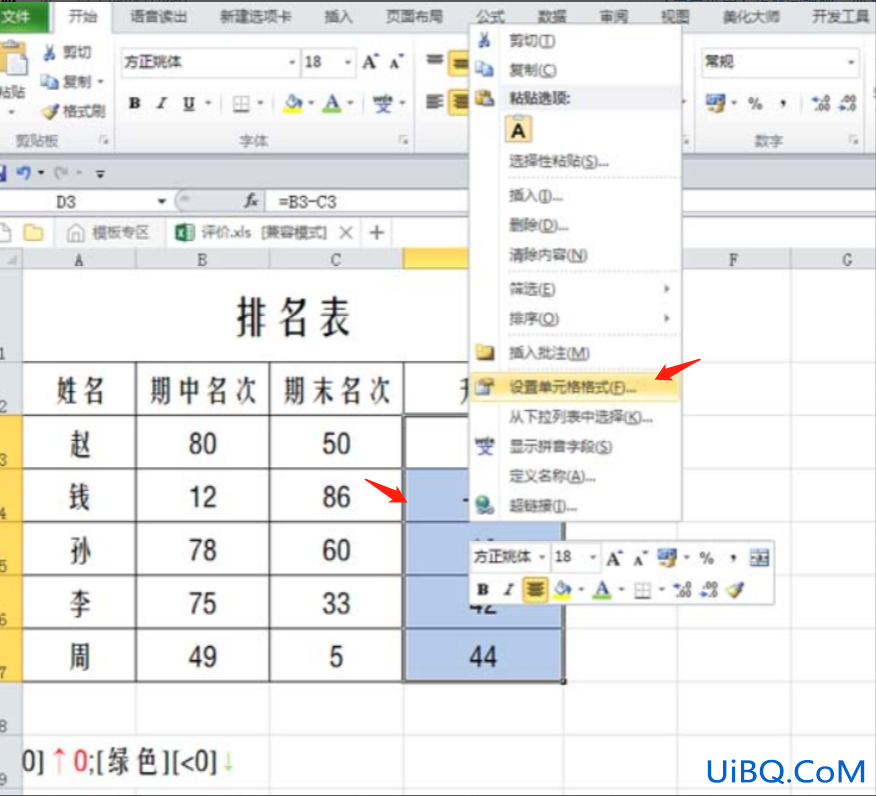Expand the Name Box dropdown arrow
Image resolution: width=876 pixels, height=796 pixels.
pos(161,201)
